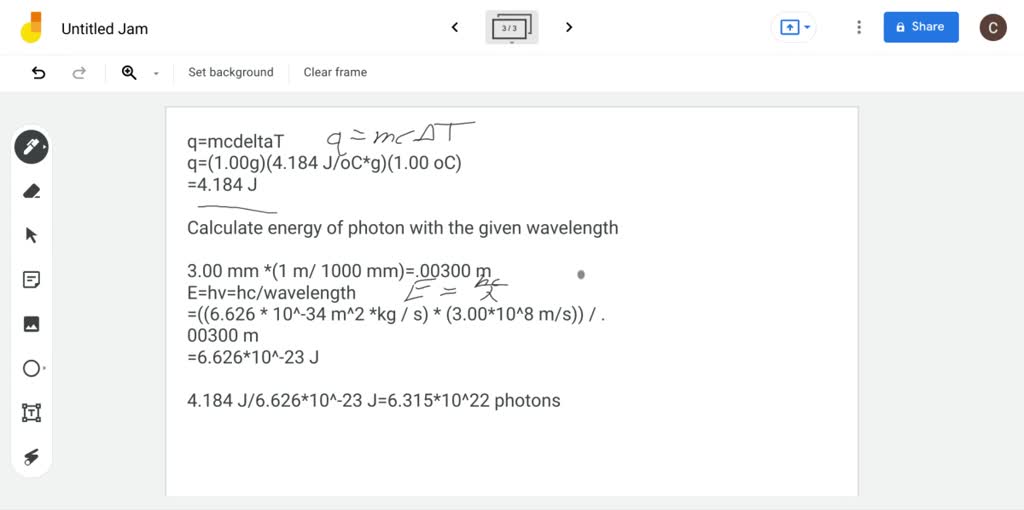Rename the Untitled Jam title

[105, 29]
